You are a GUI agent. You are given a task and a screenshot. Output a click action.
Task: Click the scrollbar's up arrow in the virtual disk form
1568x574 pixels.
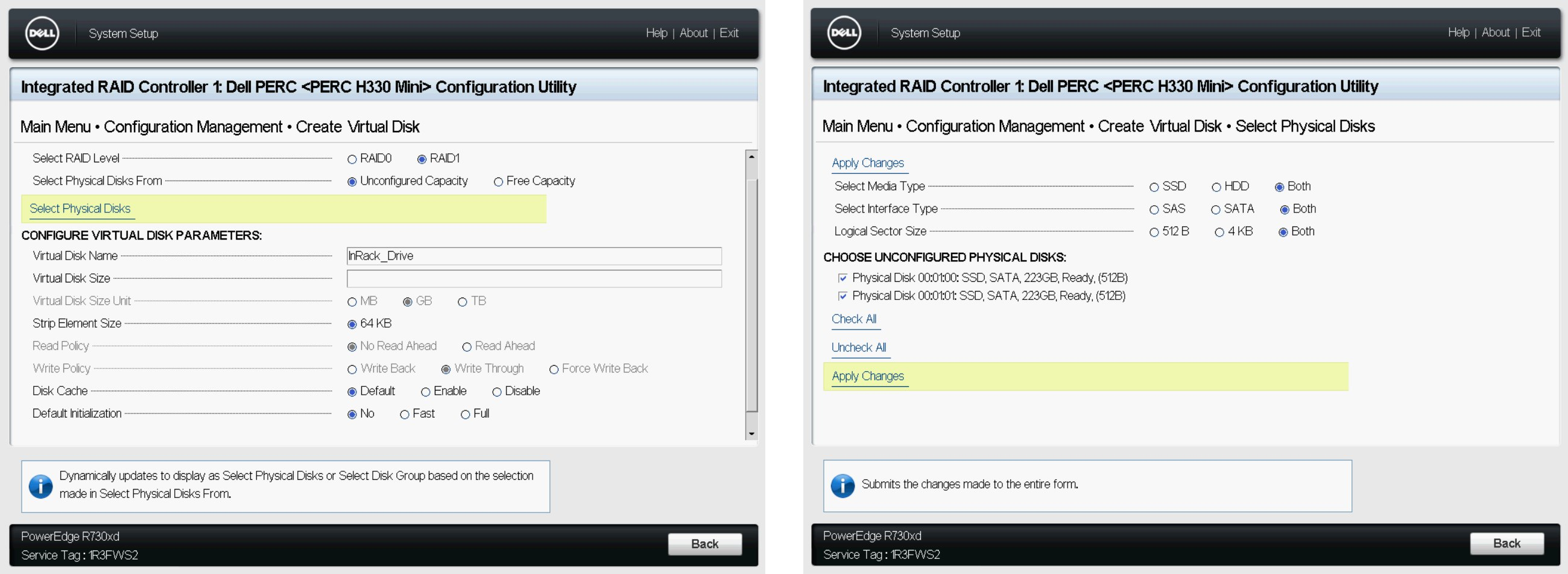[x=752, y=157]
